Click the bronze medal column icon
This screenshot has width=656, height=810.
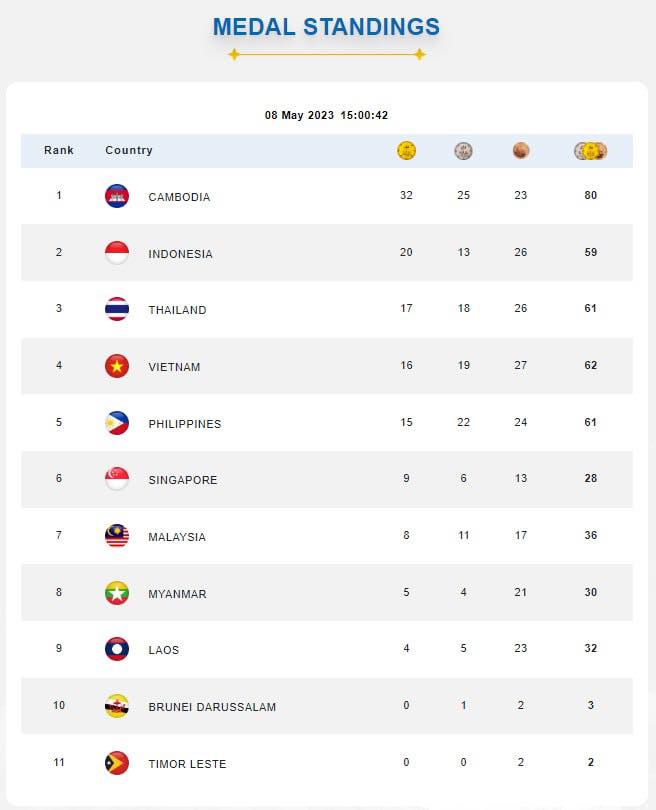click(521, 151)
